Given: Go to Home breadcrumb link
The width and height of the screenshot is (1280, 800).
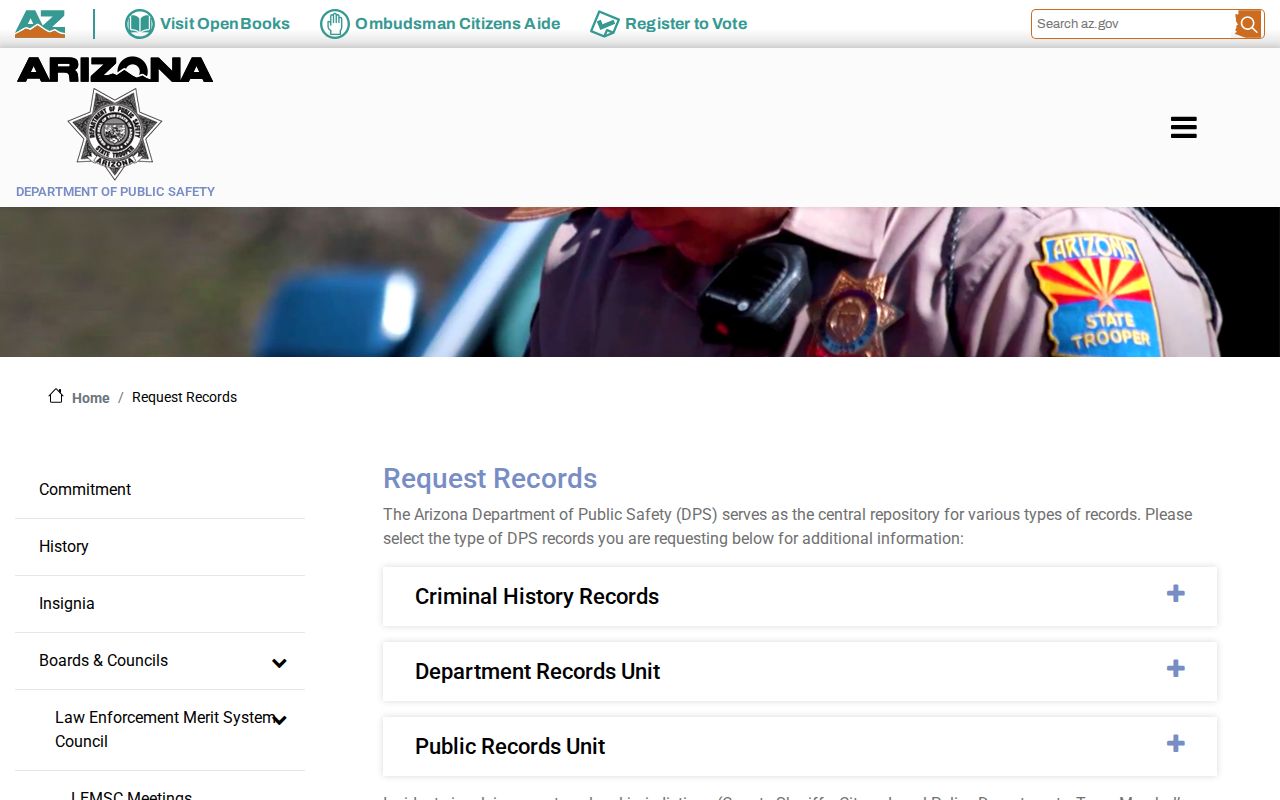Looking at the screenshot, I should click(90, 398).
